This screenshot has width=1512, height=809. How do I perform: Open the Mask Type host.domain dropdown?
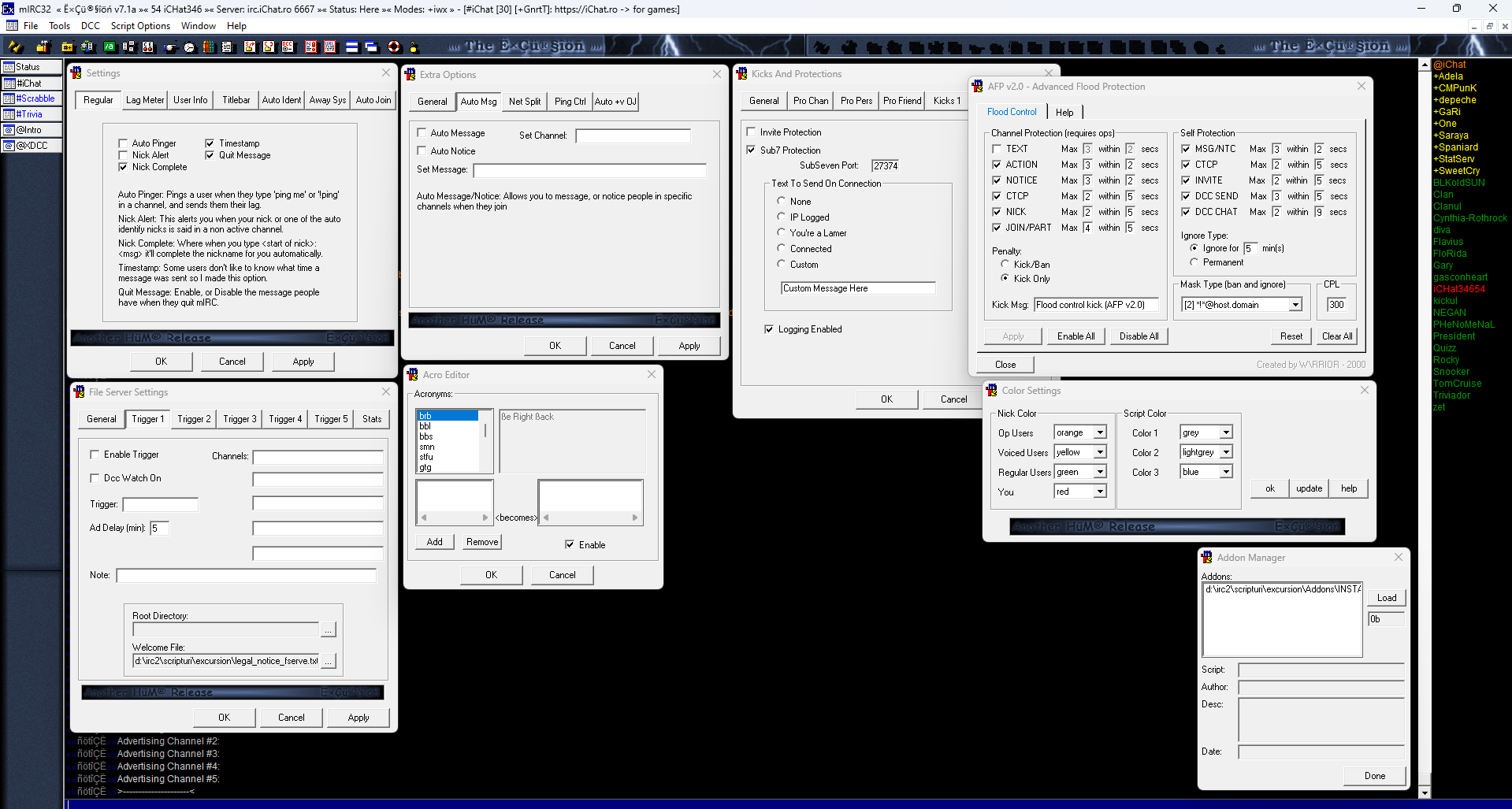[x=1295, y=305]
